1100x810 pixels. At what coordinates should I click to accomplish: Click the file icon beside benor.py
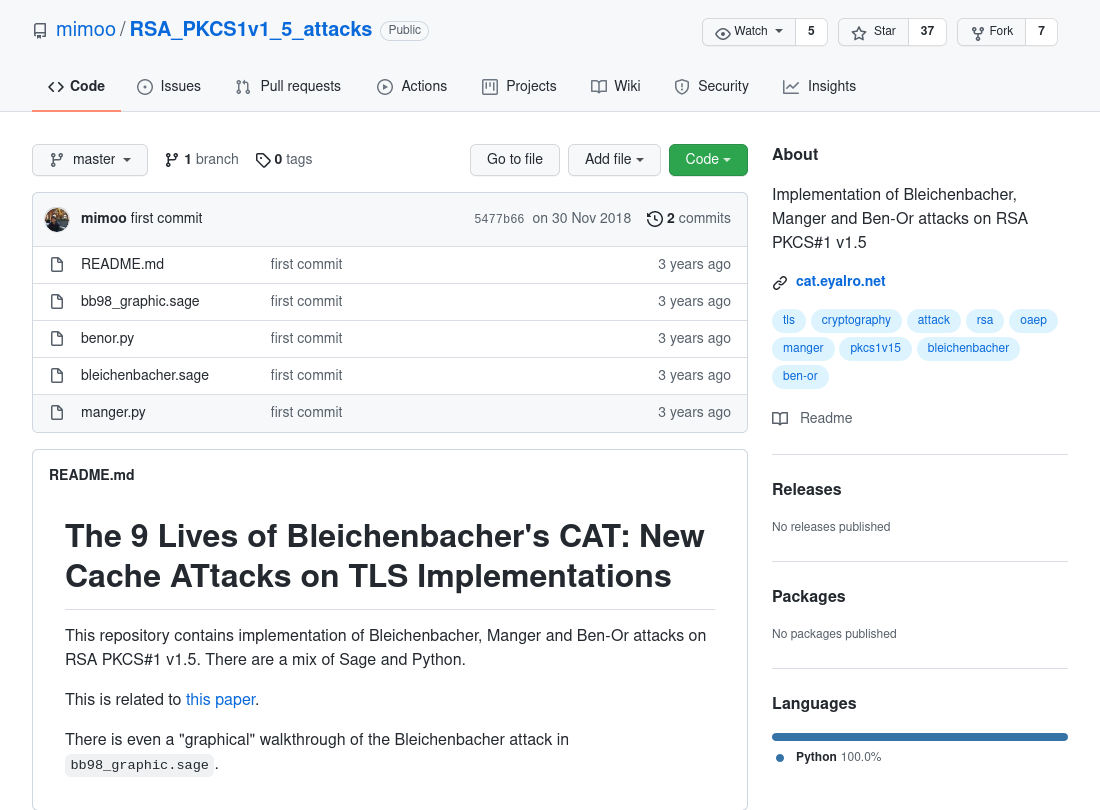[x=57, y=338]
